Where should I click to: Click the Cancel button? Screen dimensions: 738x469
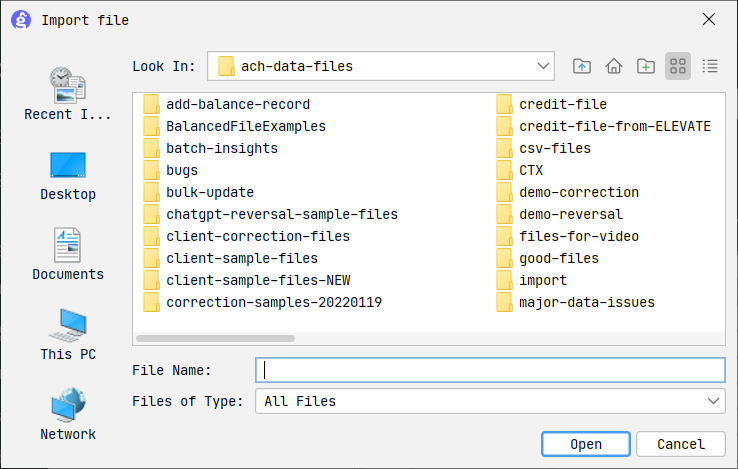coord(681,444)
